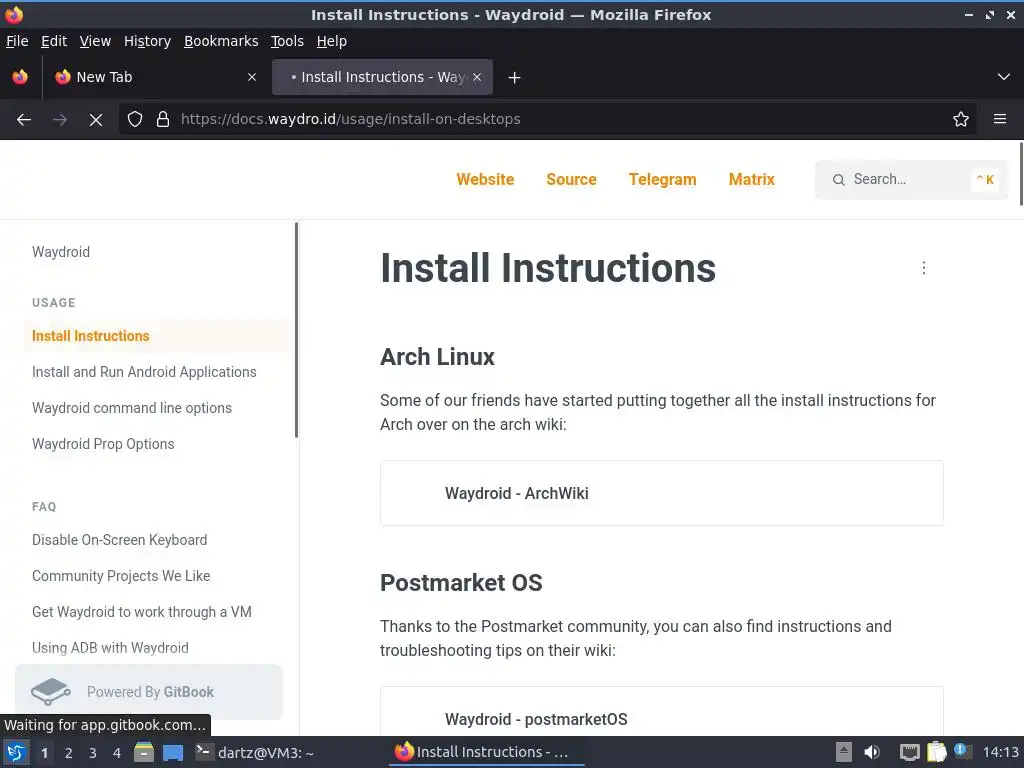This screenshot has width=1024, height=768.
Task: Open the Source header link
Action: click(571, 180)
